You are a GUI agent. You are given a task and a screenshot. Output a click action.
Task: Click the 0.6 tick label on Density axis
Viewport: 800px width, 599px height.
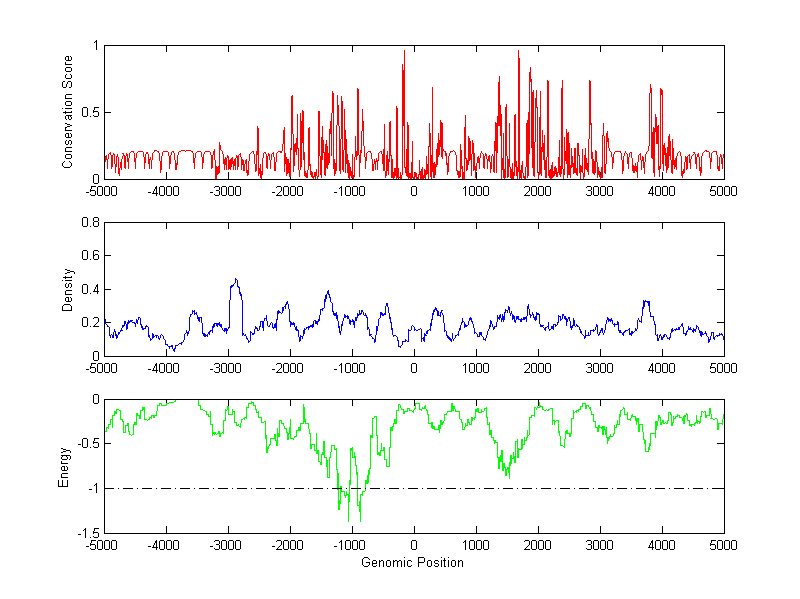(90, 256)
